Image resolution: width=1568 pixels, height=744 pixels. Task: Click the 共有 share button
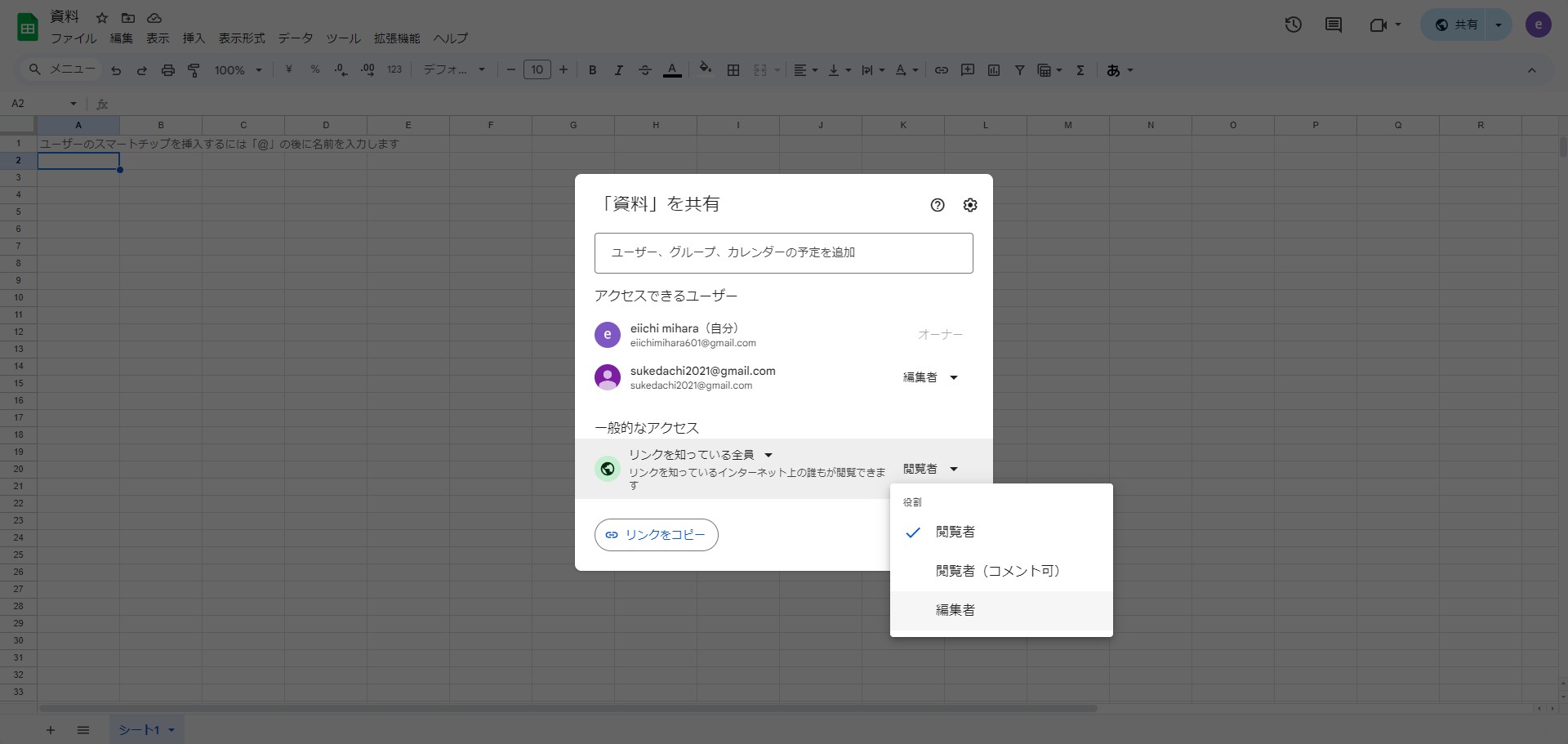tap(1458, 25)
